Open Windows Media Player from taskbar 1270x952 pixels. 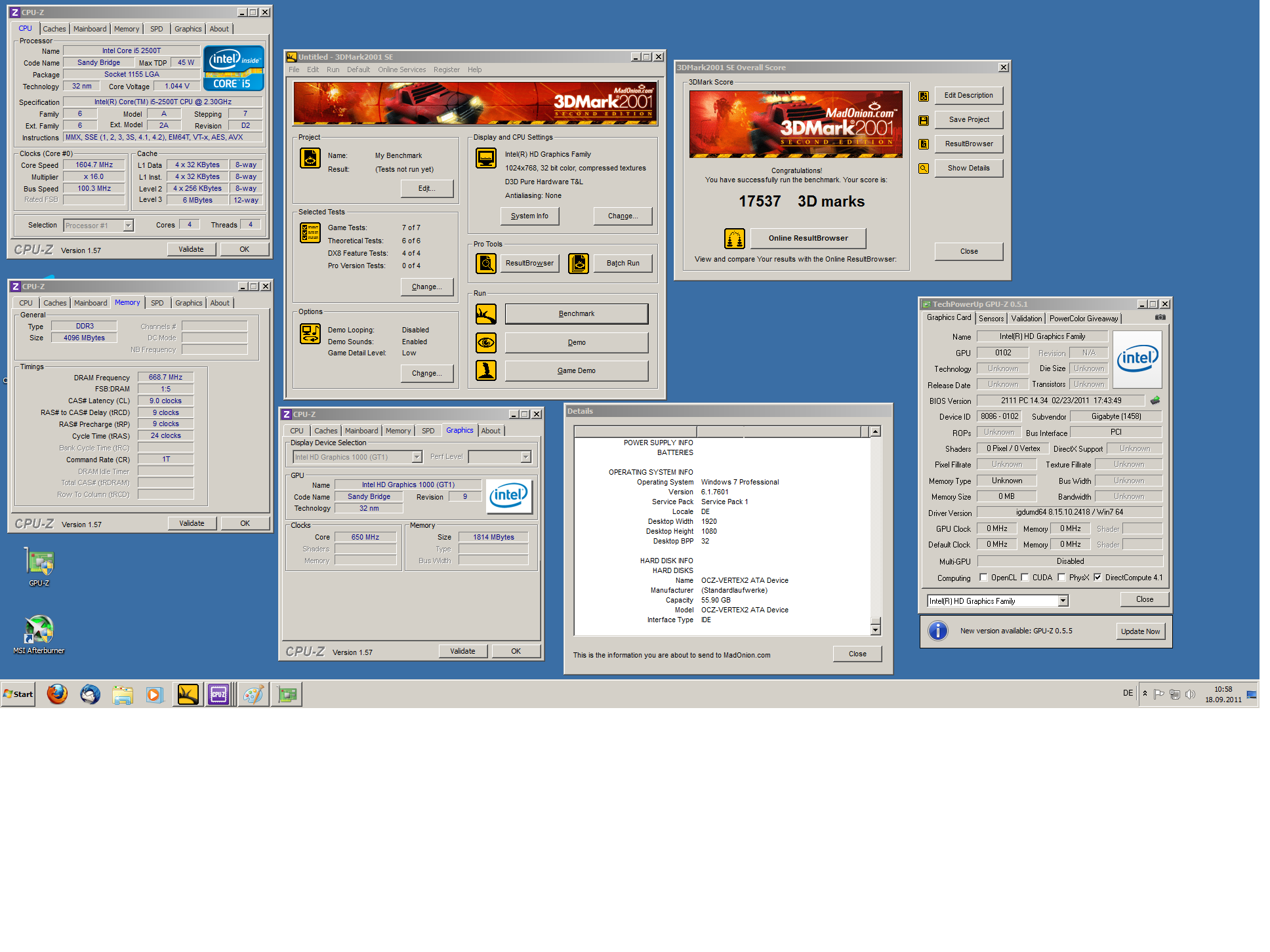[x=154, y=694]
